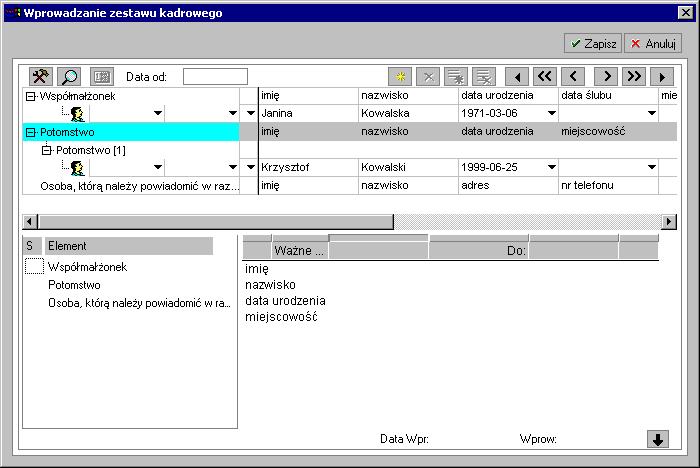Click the Janina name cell
The height and width of the screenshot is (468, 700).
(x=308, y=113)
